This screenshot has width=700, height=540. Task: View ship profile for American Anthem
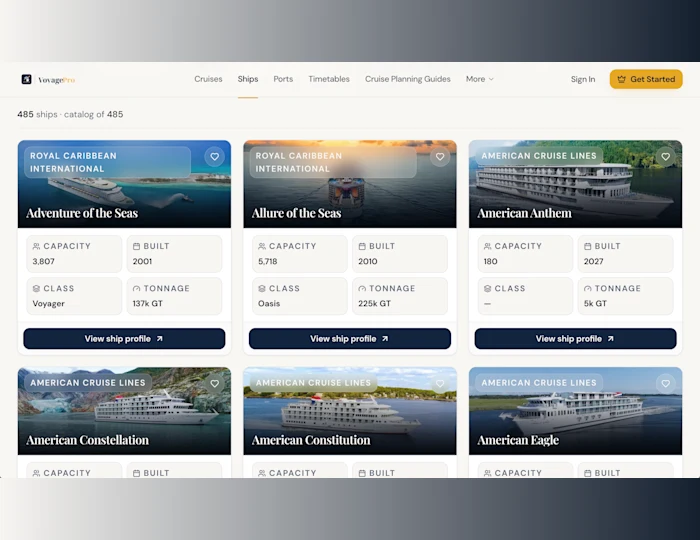point(575,339)
